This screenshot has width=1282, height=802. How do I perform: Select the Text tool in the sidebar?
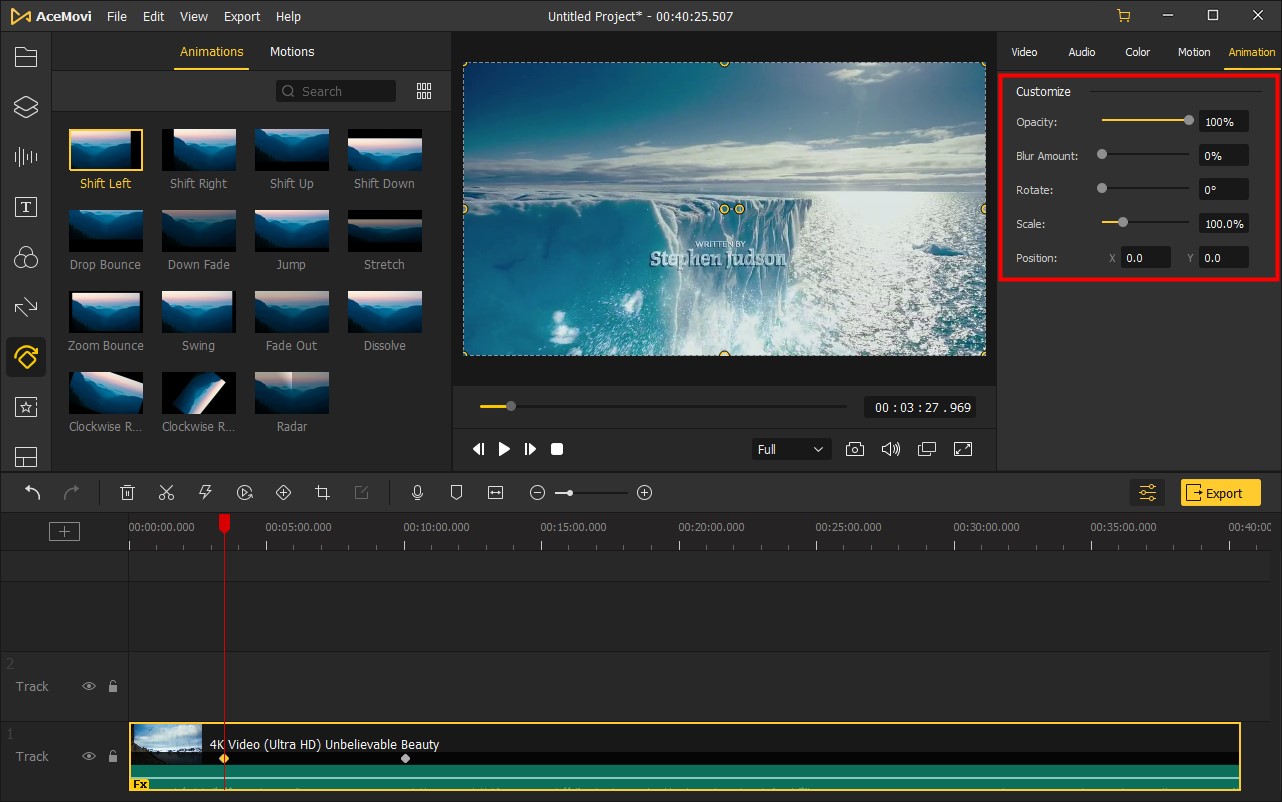coord(26,207)
